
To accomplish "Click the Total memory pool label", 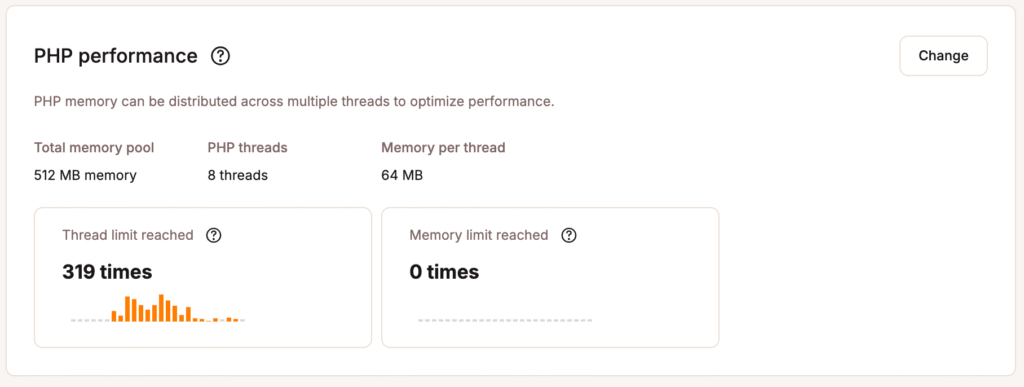I will tap(94, 148).
